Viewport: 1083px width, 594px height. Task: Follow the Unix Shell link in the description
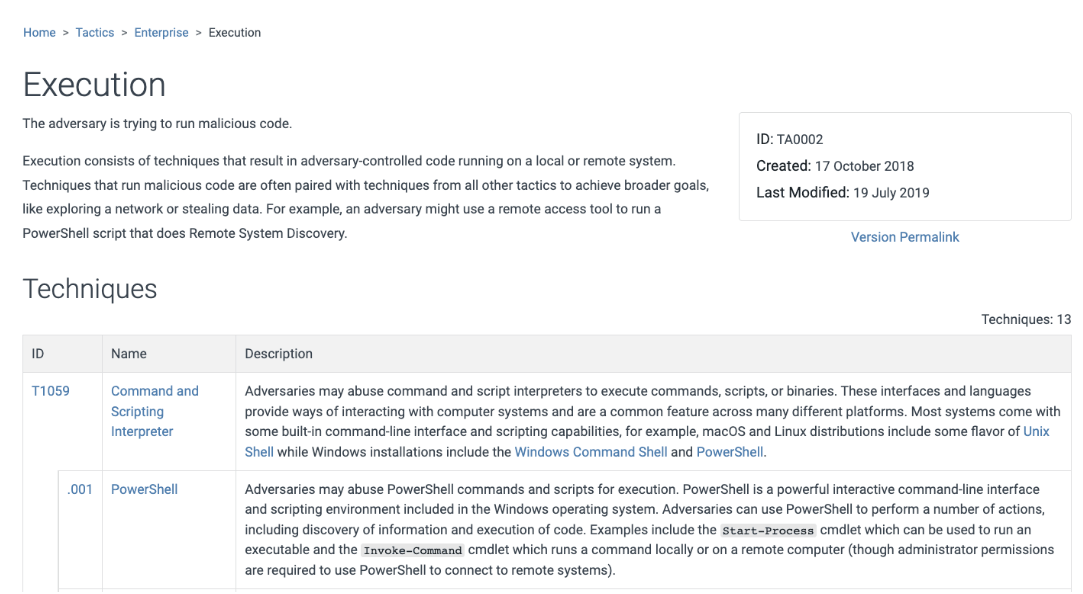tap(1036, 432)
